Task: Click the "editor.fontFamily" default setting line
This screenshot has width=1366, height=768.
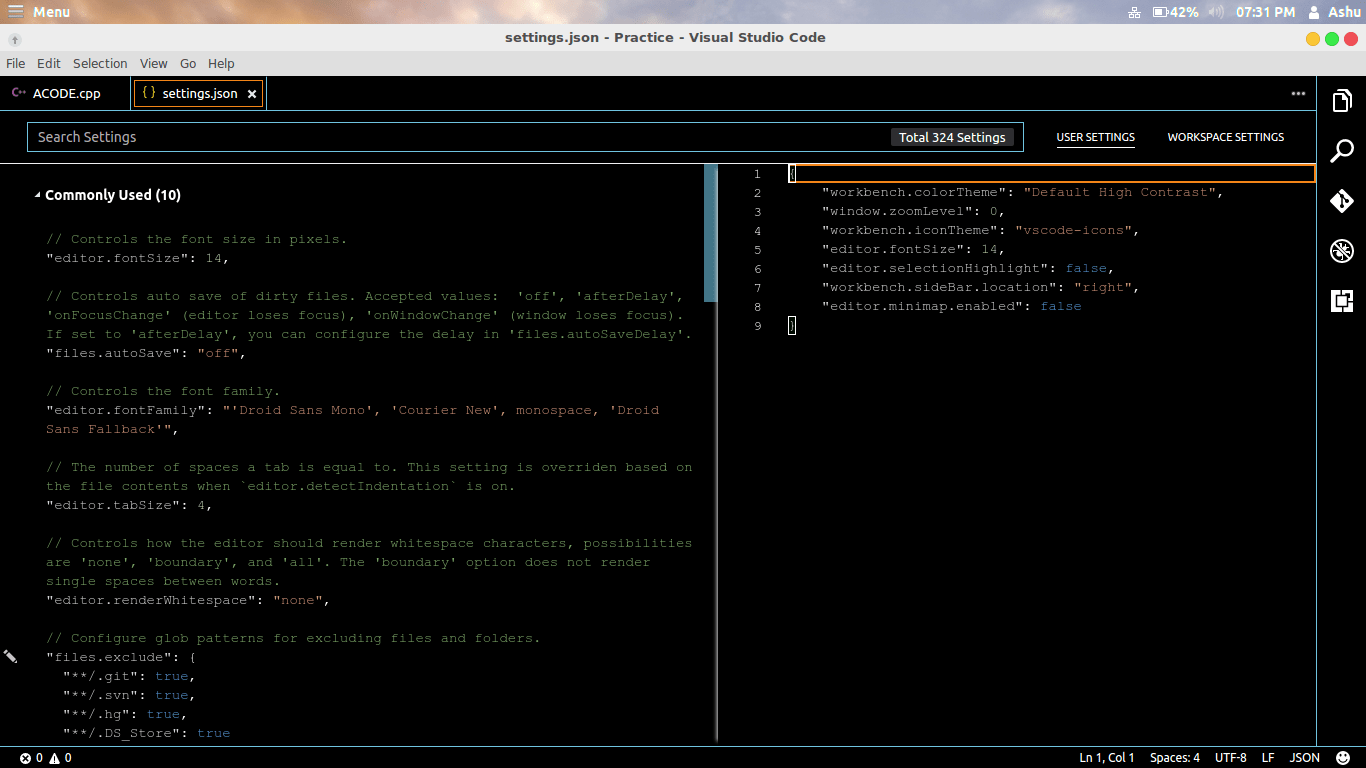Action: (x=353, y=419)
